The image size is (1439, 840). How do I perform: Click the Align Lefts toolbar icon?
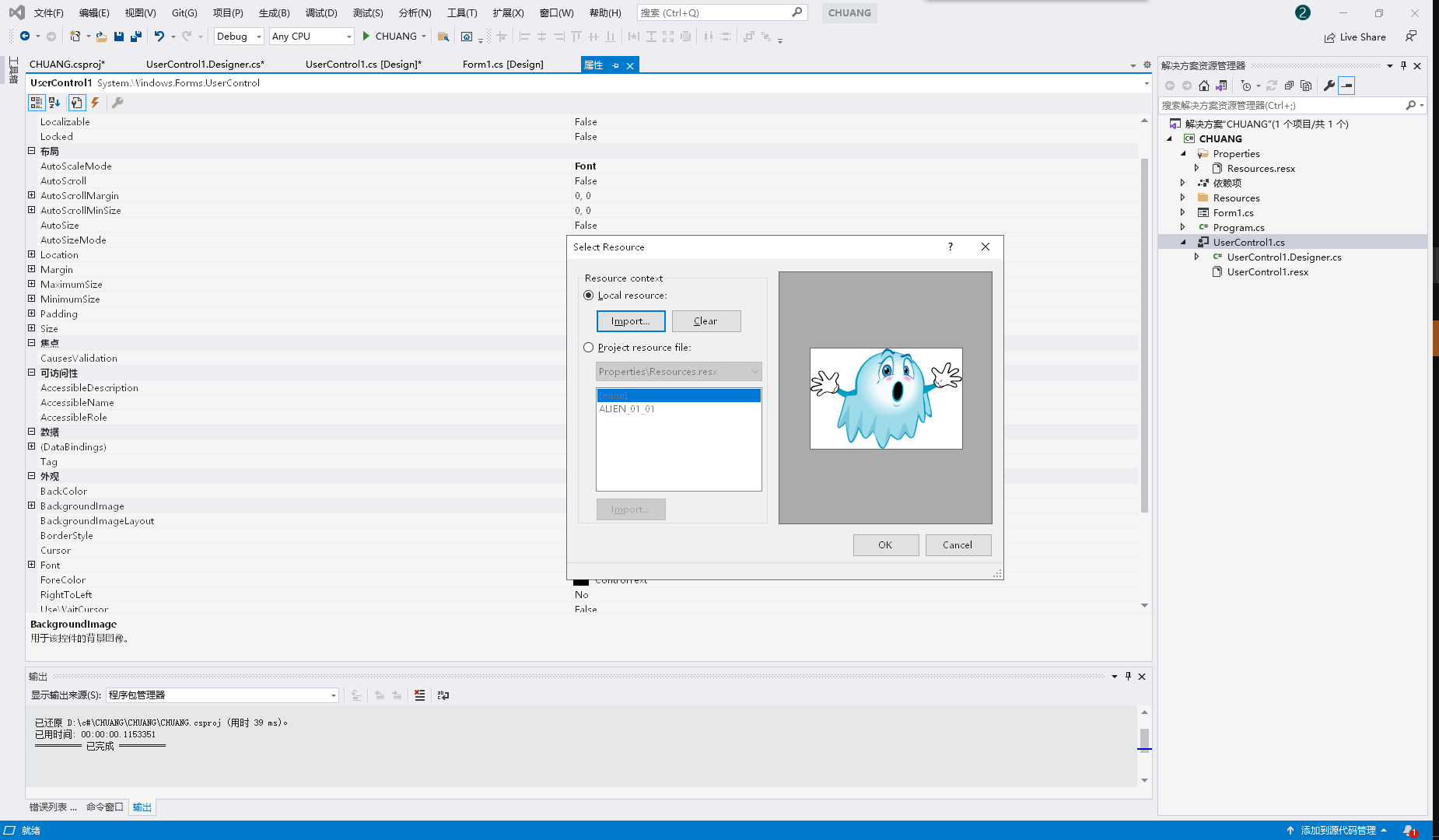pyautogui.click(x=525, y=37)
